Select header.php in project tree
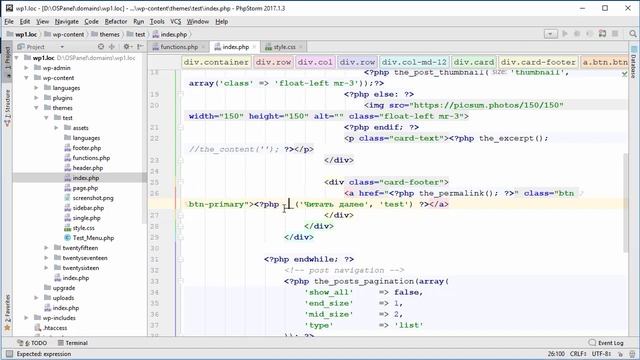The height and width of the screenshot is (360, 640). [x=87, y=168]
